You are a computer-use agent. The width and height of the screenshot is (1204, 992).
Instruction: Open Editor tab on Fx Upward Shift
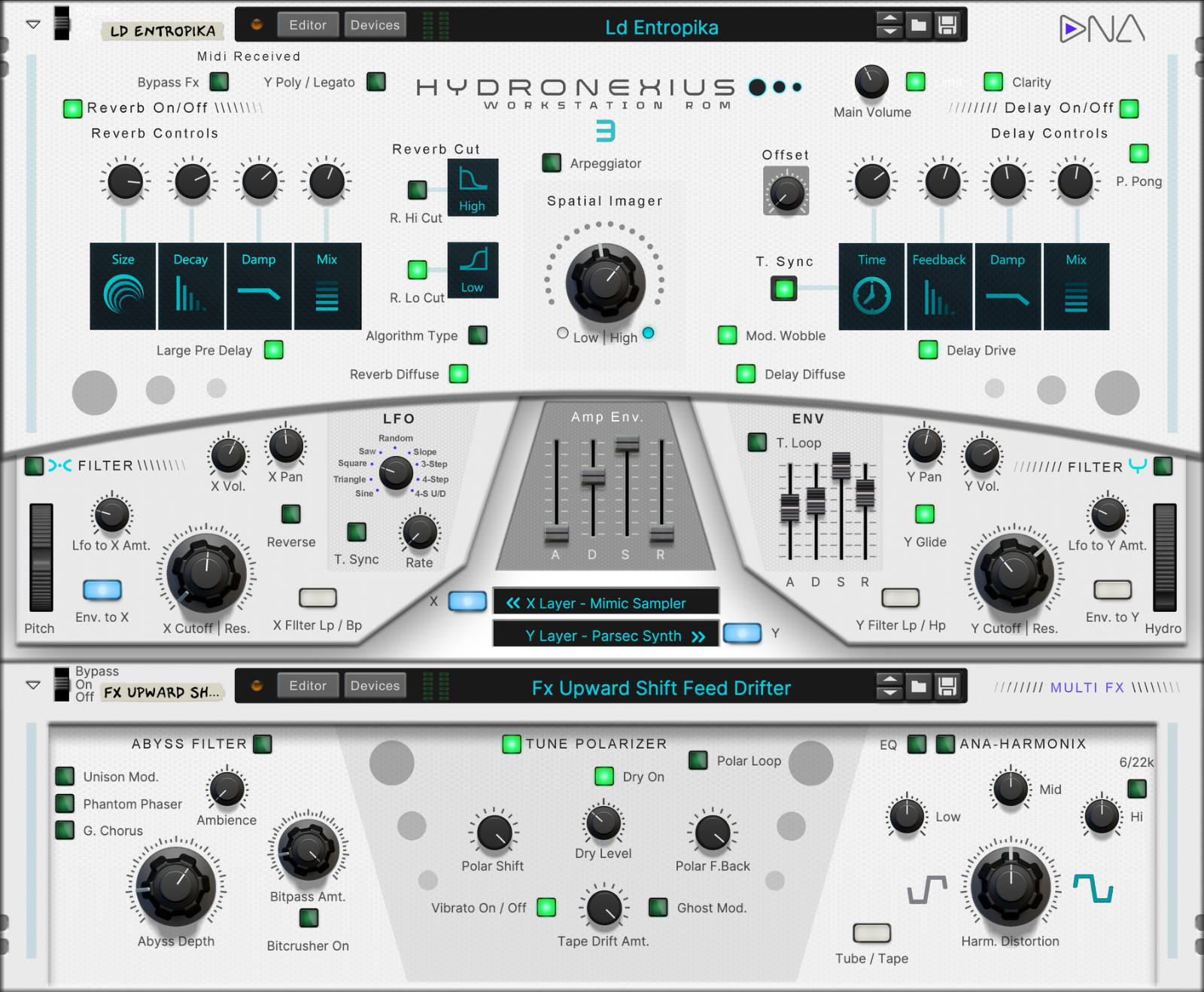click(x=309, y=686)
